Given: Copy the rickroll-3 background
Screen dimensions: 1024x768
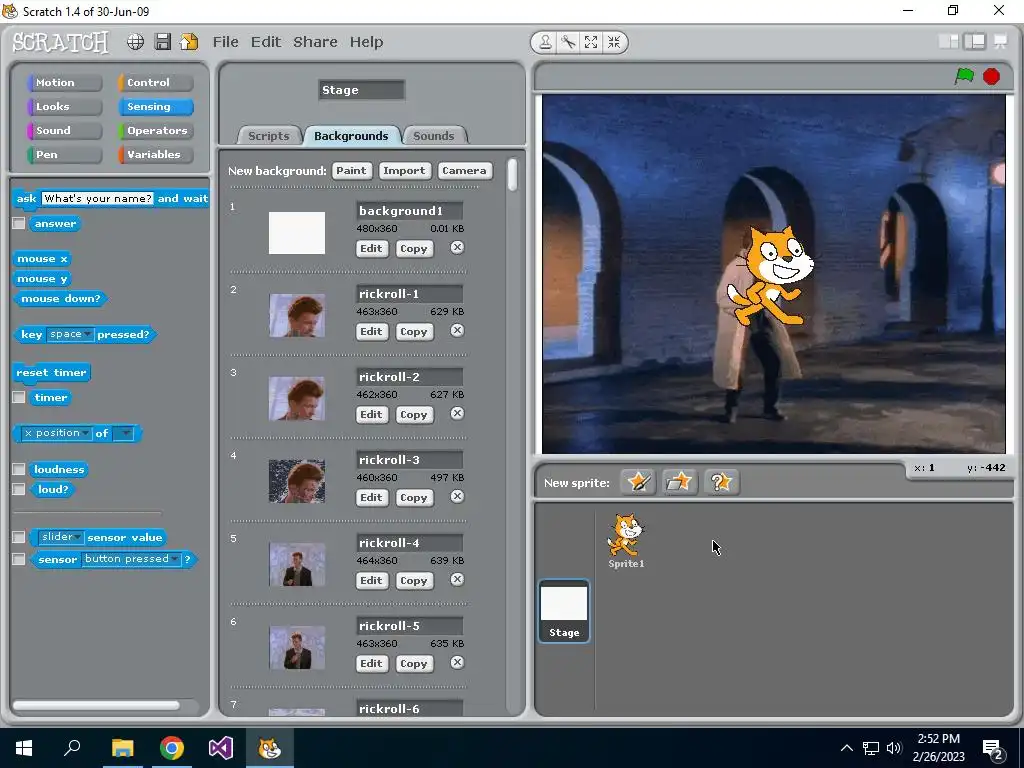Looking at the screenshot, I should click(413, 498).
